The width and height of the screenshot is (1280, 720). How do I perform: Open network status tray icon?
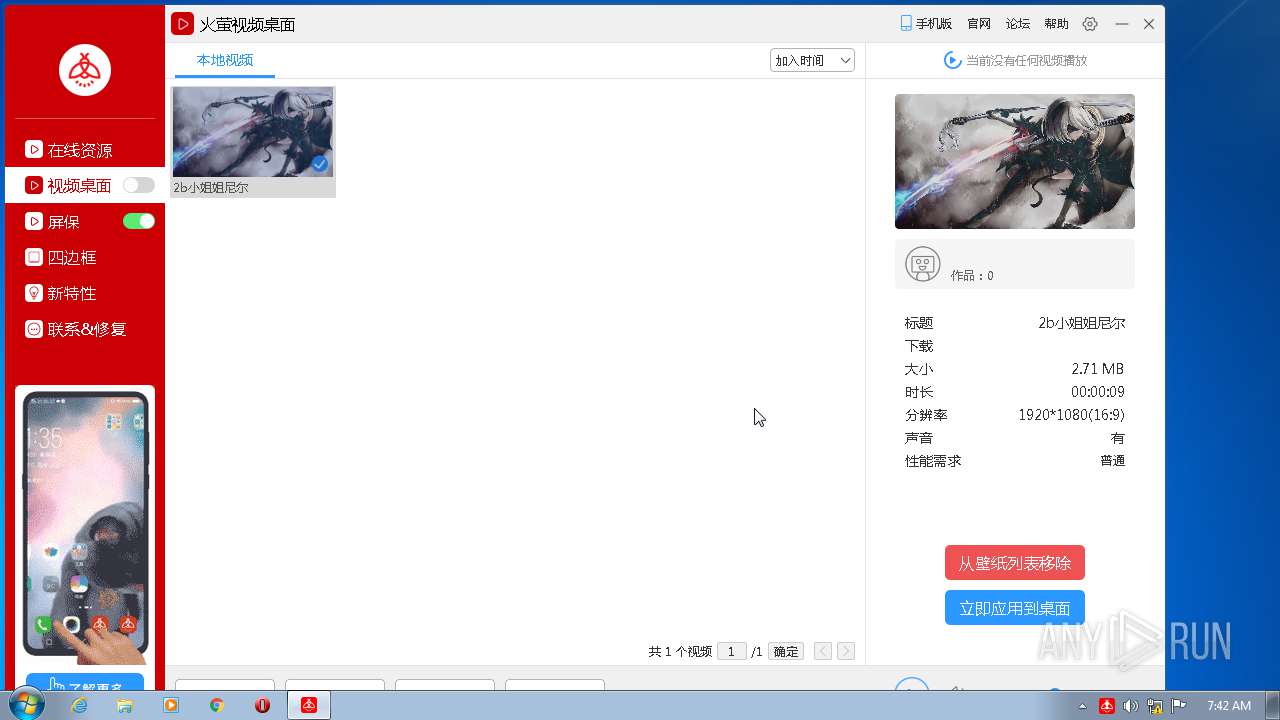[1155, 705]
